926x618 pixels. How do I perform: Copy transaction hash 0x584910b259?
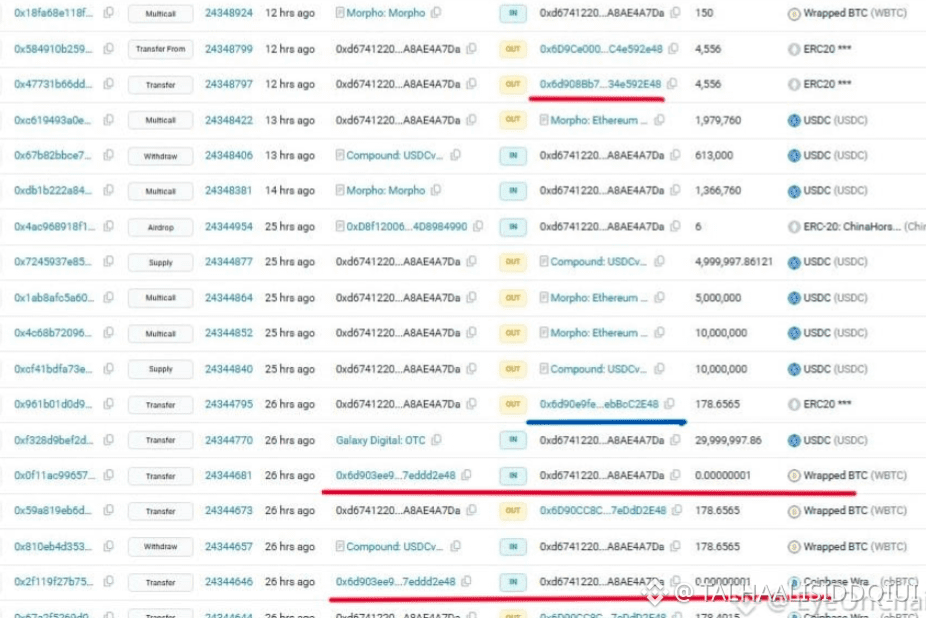click(109, 48)
